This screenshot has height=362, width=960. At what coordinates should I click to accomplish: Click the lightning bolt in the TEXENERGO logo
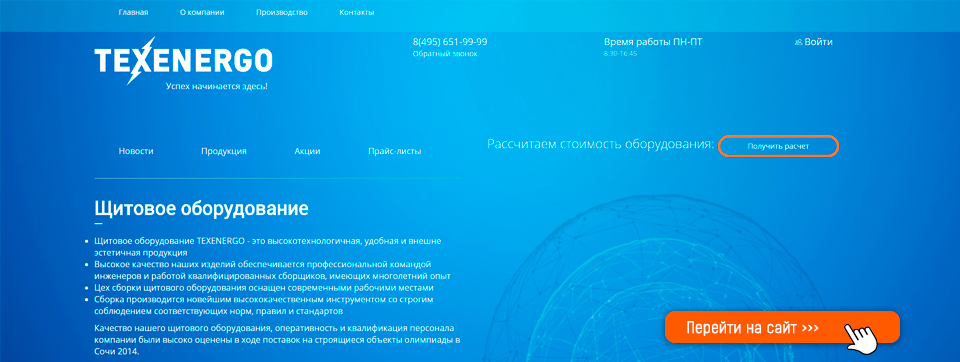(141, 60)
